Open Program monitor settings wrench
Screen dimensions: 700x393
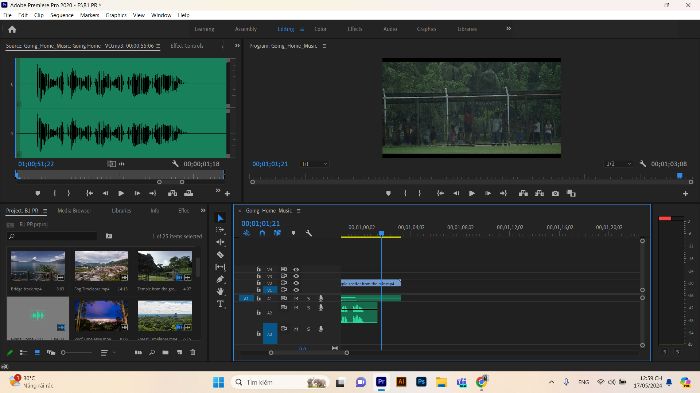[642, 164]
